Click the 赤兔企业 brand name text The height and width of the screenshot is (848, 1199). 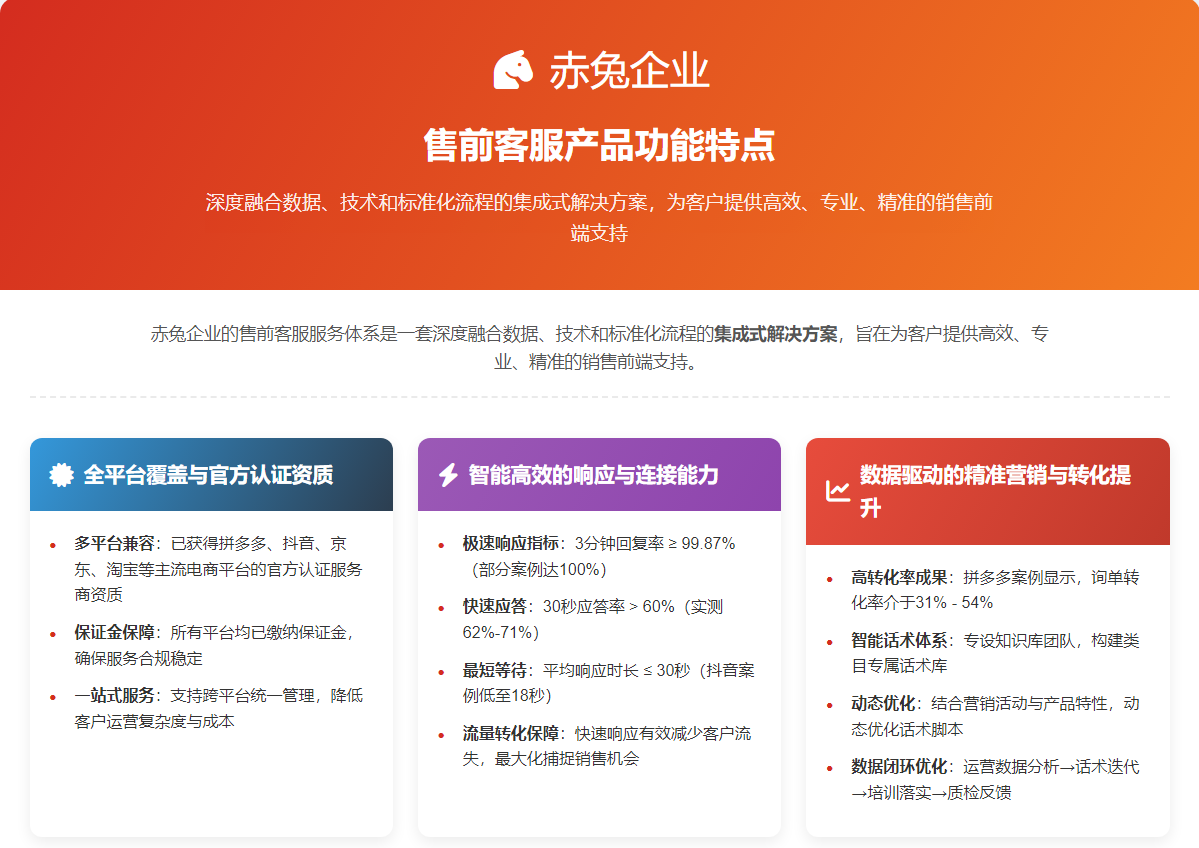tap(629, 71)
